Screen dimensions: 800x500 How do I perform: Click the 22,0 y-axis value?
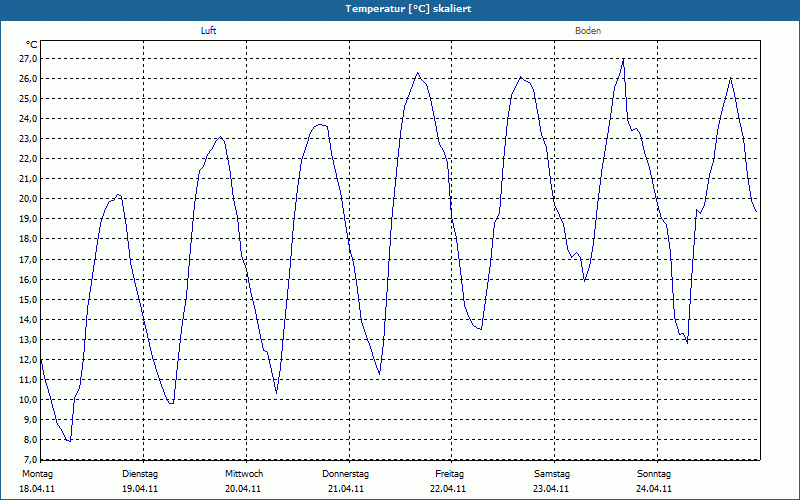(29, 159)
